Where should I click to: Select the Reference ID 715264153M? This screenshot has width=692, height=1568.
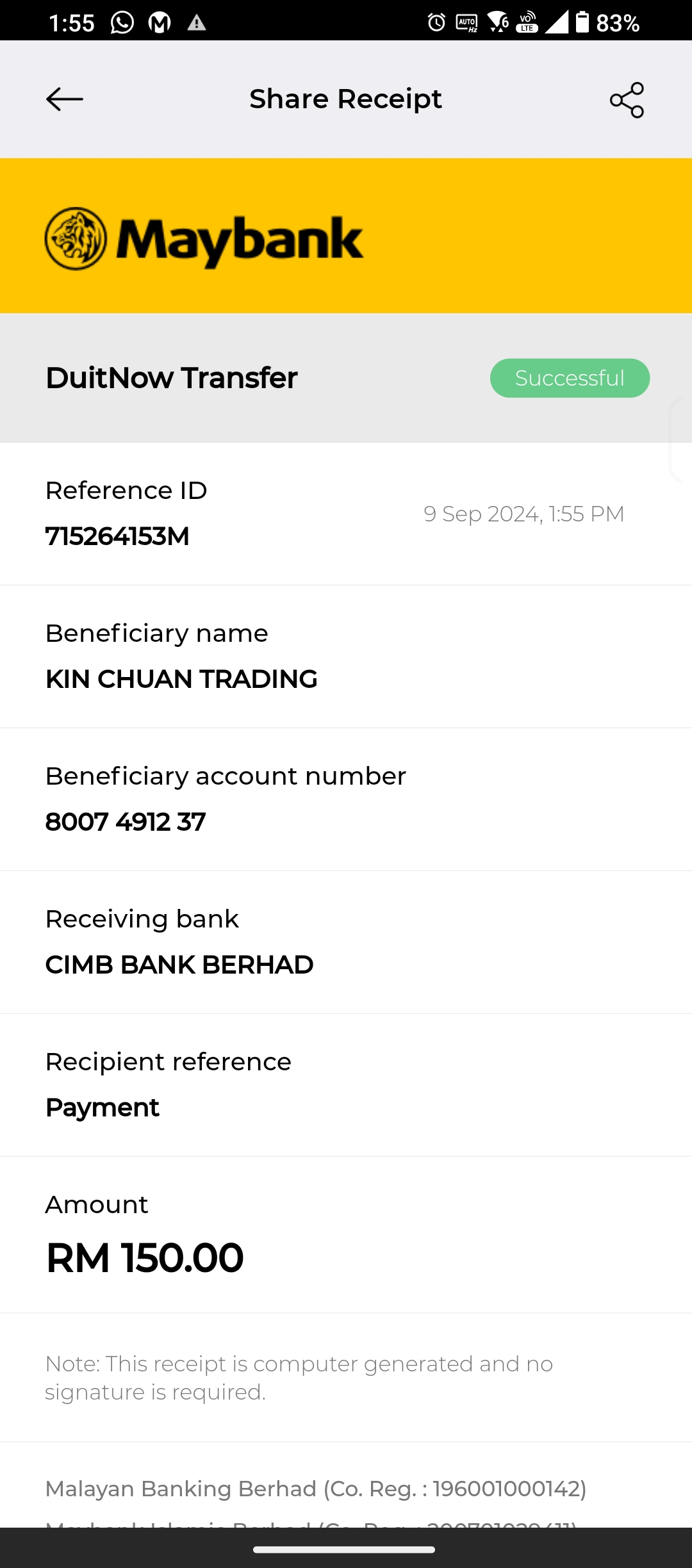[118, 536]
